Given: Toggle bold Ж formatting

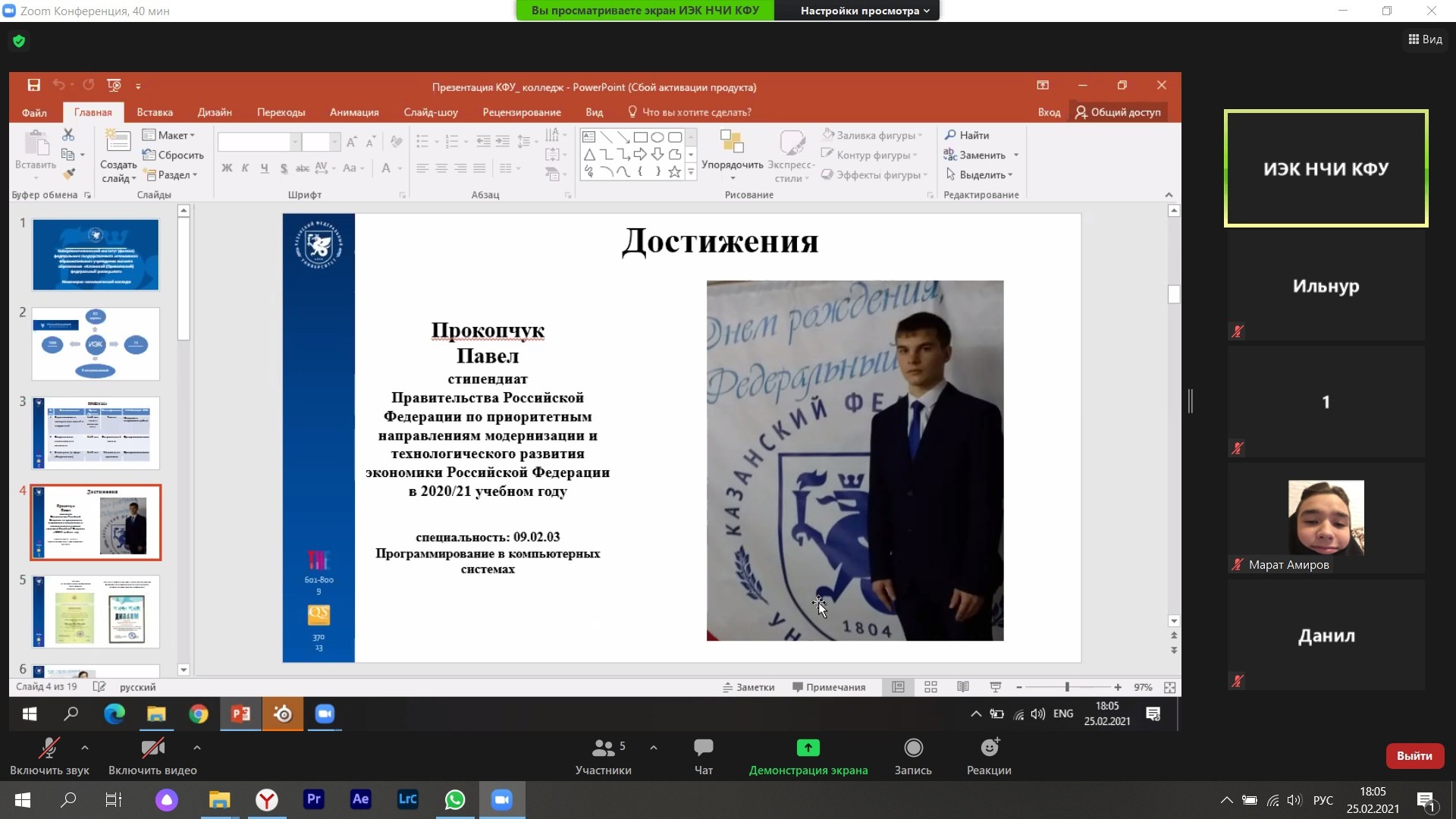Looking at the screenshot, I should click(227, 168).
